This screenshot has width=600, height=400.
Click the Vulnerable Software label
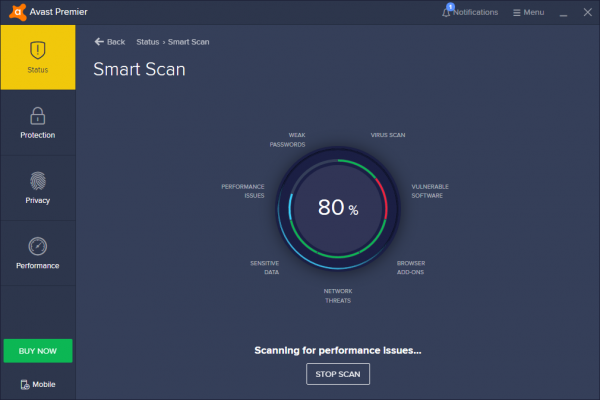click(x=430, y=190)
